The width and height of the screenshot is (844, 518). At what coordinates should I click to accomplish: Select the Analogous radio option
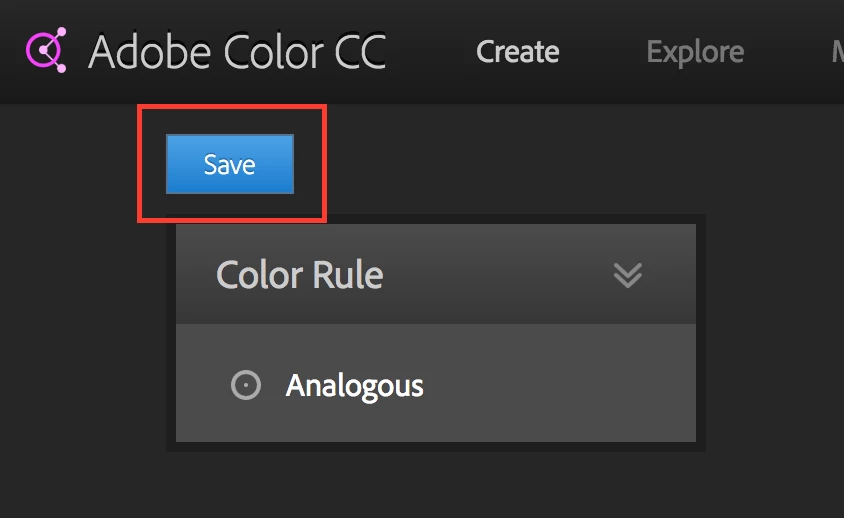tap(246, 385)
